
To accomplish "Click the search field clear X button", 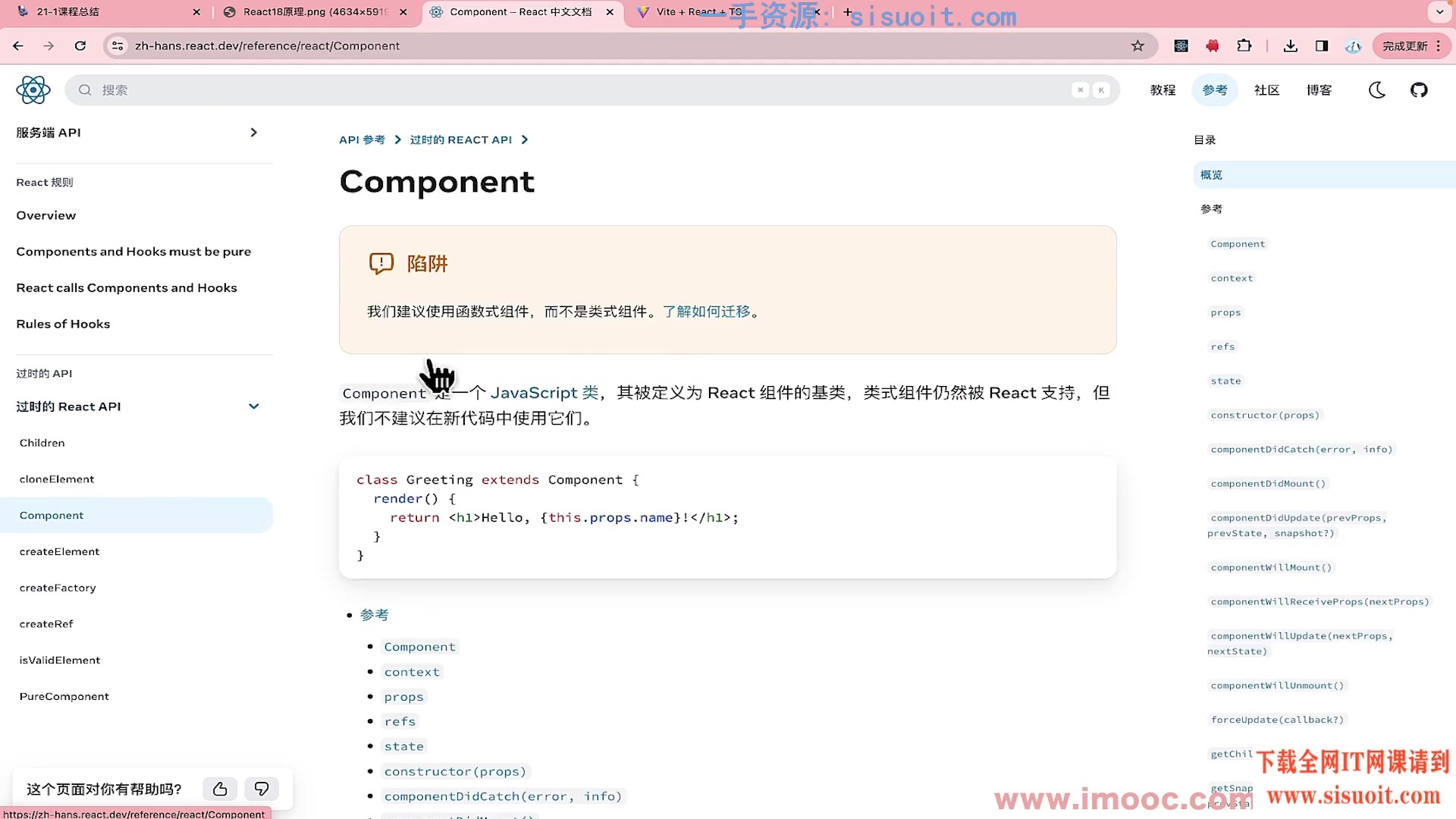I will pos(1080,90).
